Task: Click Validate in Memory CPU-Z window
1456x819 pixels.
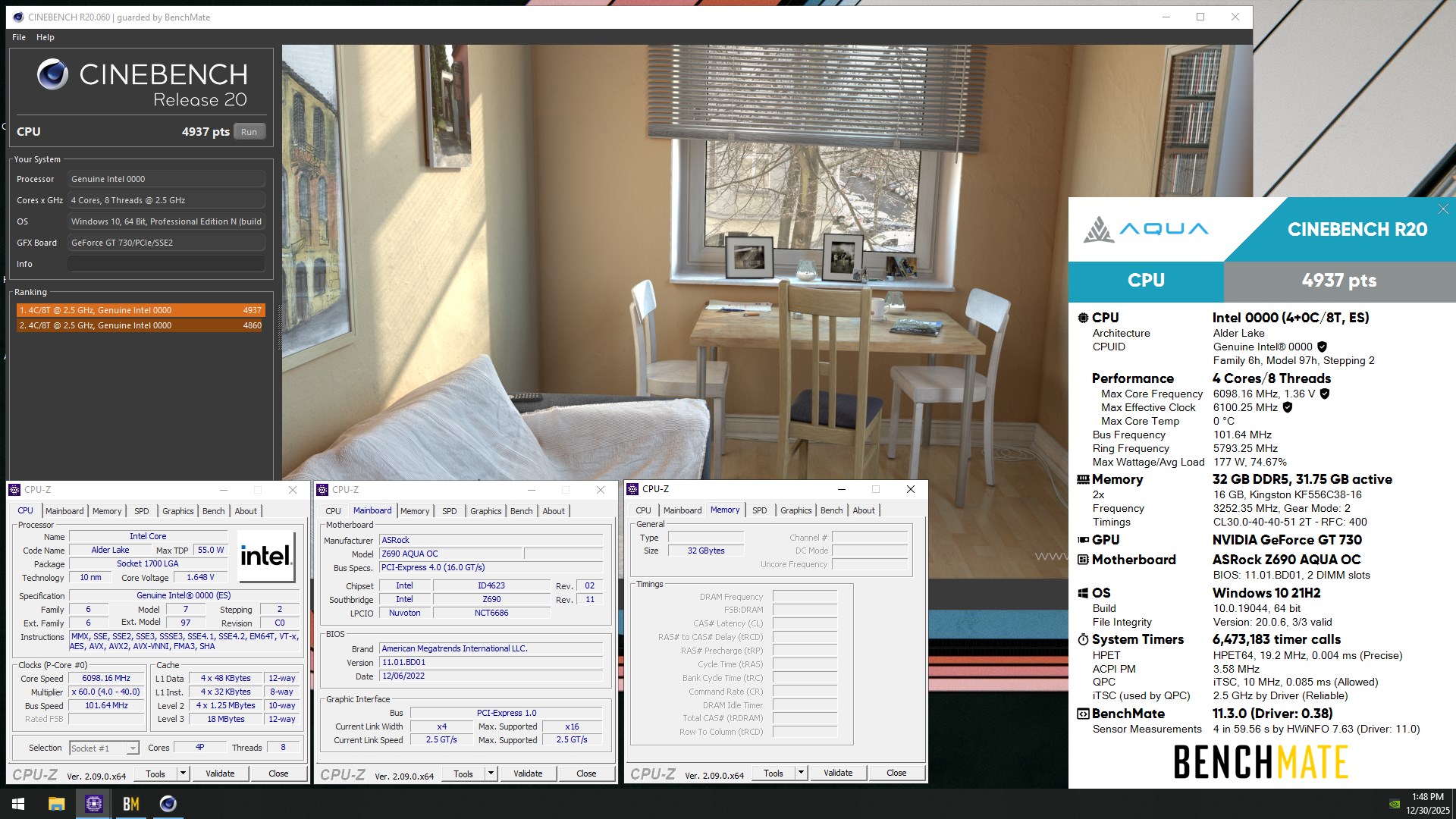Action: pyautogui.click(x=838, y=773)
